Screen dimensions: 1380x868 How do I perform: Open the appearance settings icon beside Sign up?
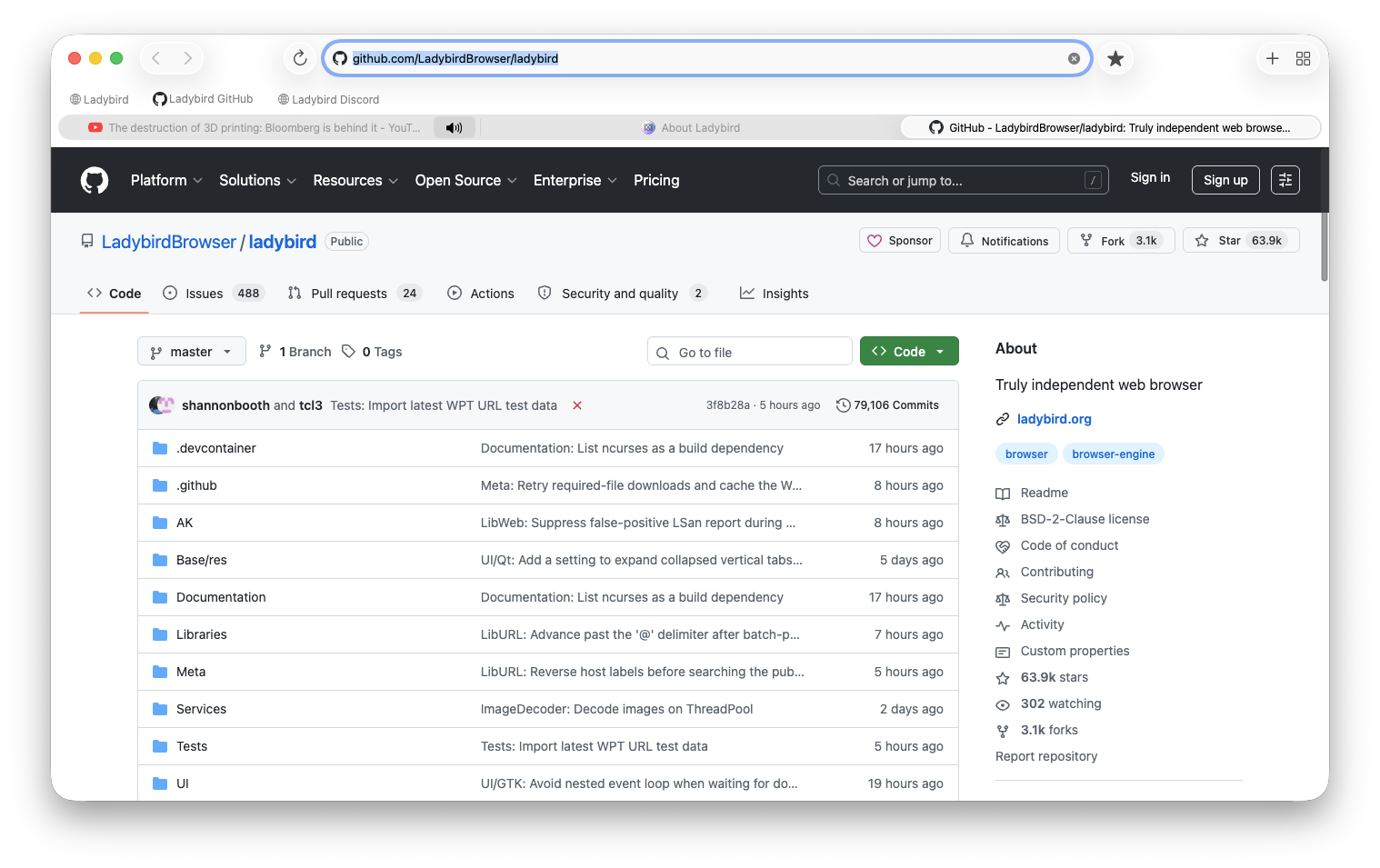(1285, 180)
